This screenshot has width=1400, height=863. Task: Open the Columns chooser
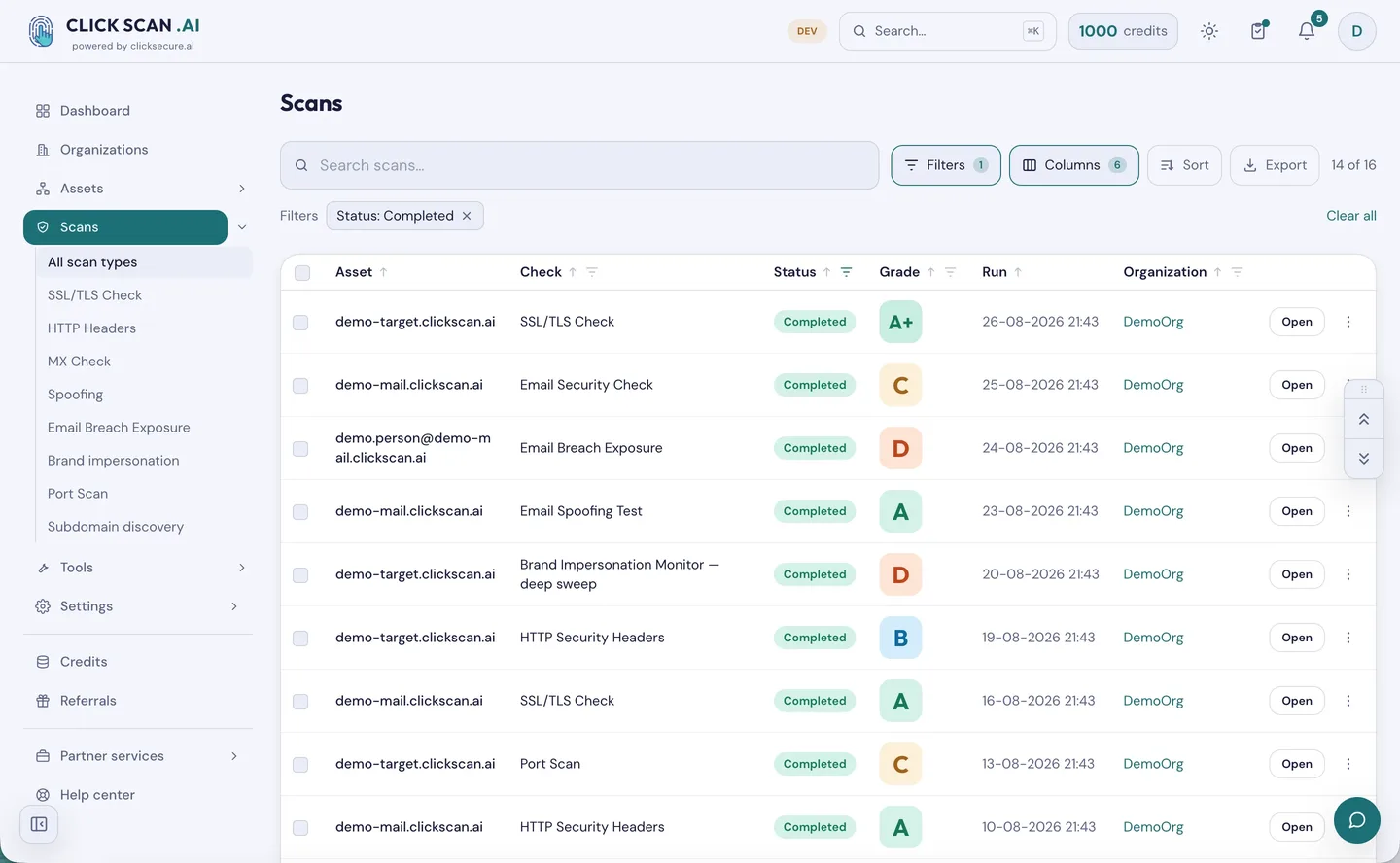1073,165
